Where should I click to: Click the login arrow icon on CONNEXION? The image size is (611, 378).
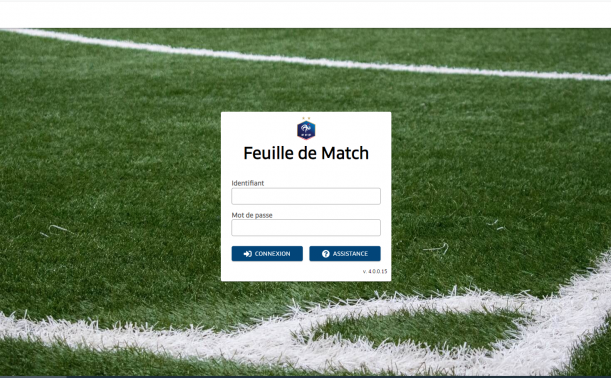[247, 254]
